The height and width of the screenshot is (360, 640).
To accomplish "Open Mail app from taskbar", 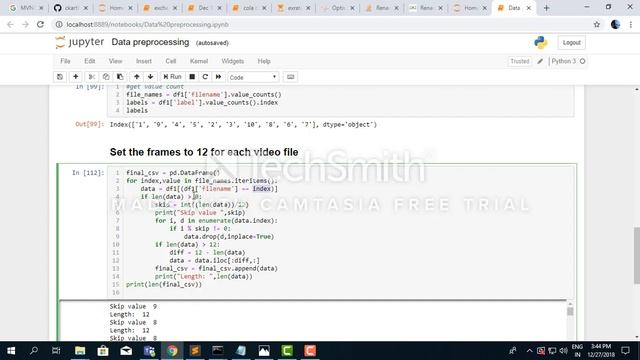I will 126,351.
